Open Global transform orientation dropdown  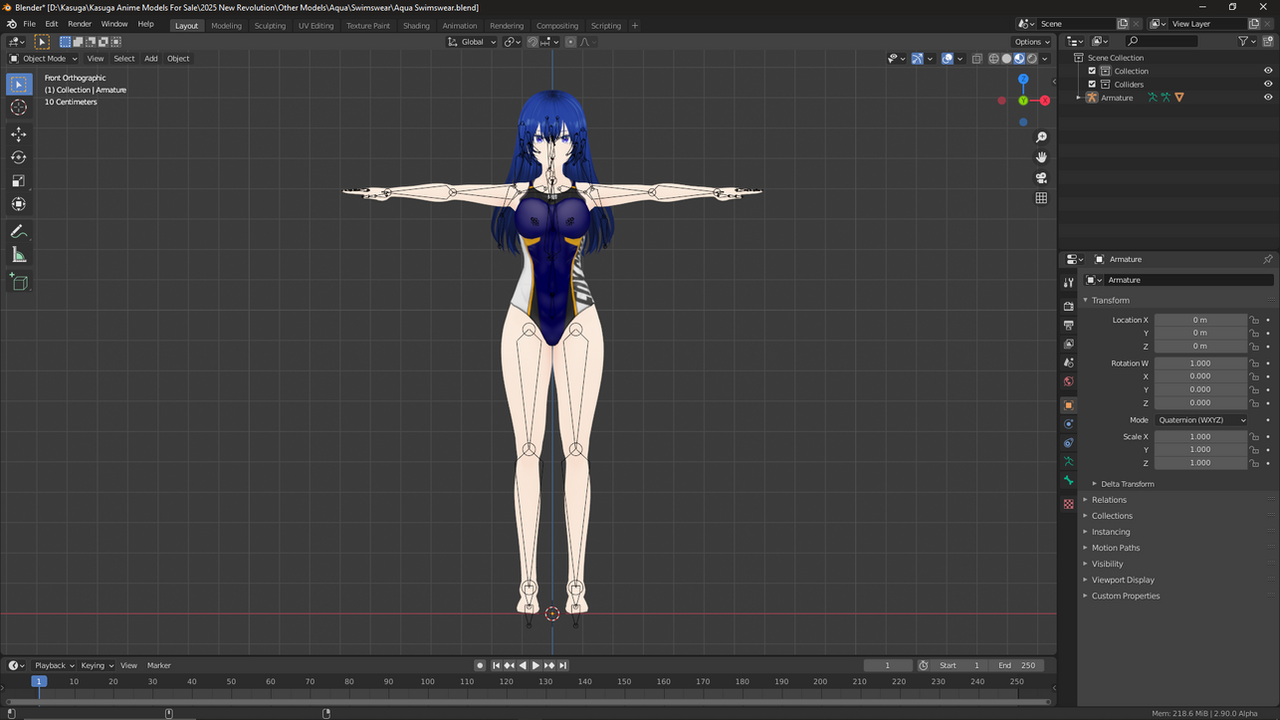pyautogui.click(x=471, y=41)
